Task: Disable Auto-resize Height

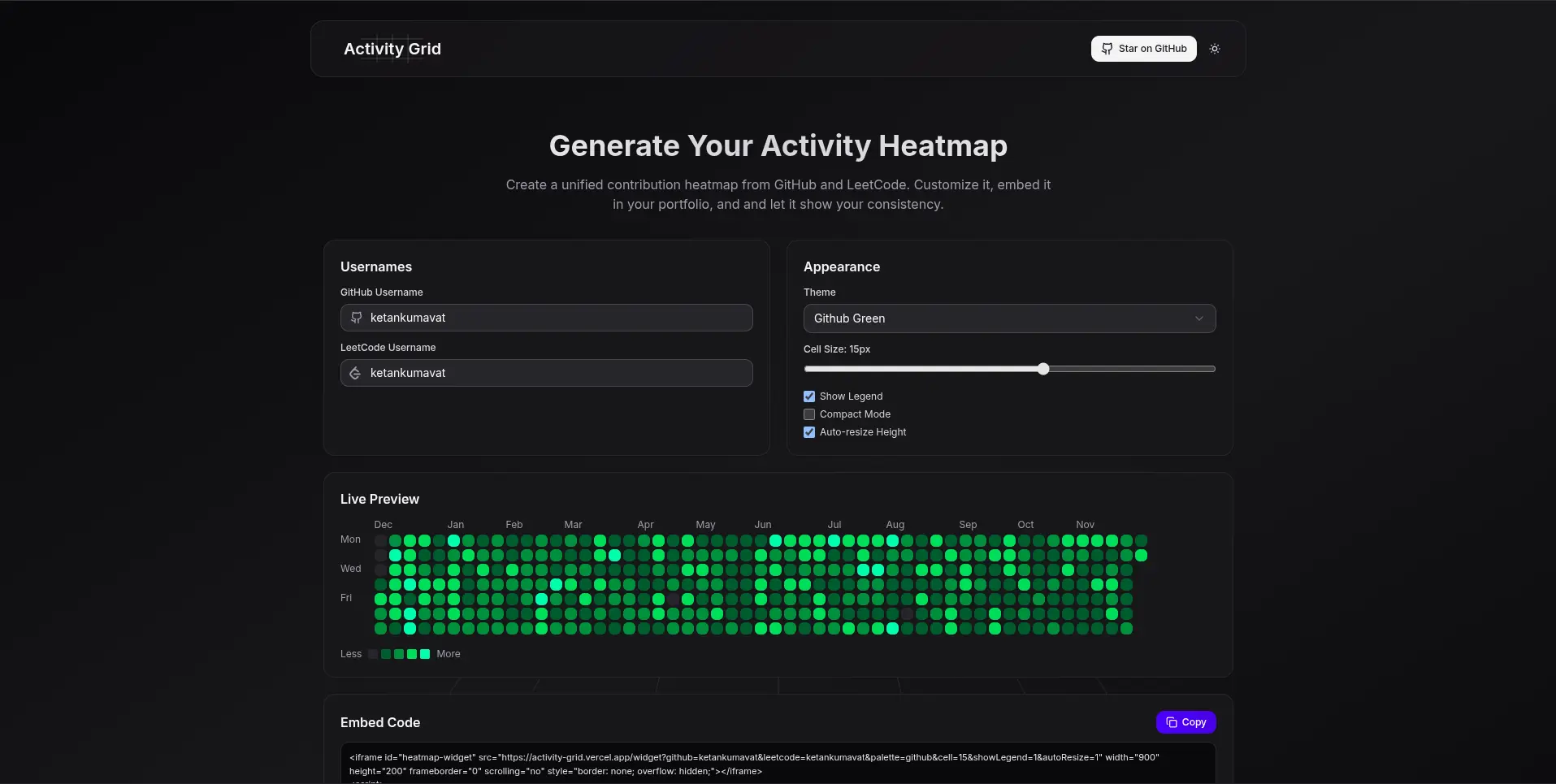Action: 808,432
